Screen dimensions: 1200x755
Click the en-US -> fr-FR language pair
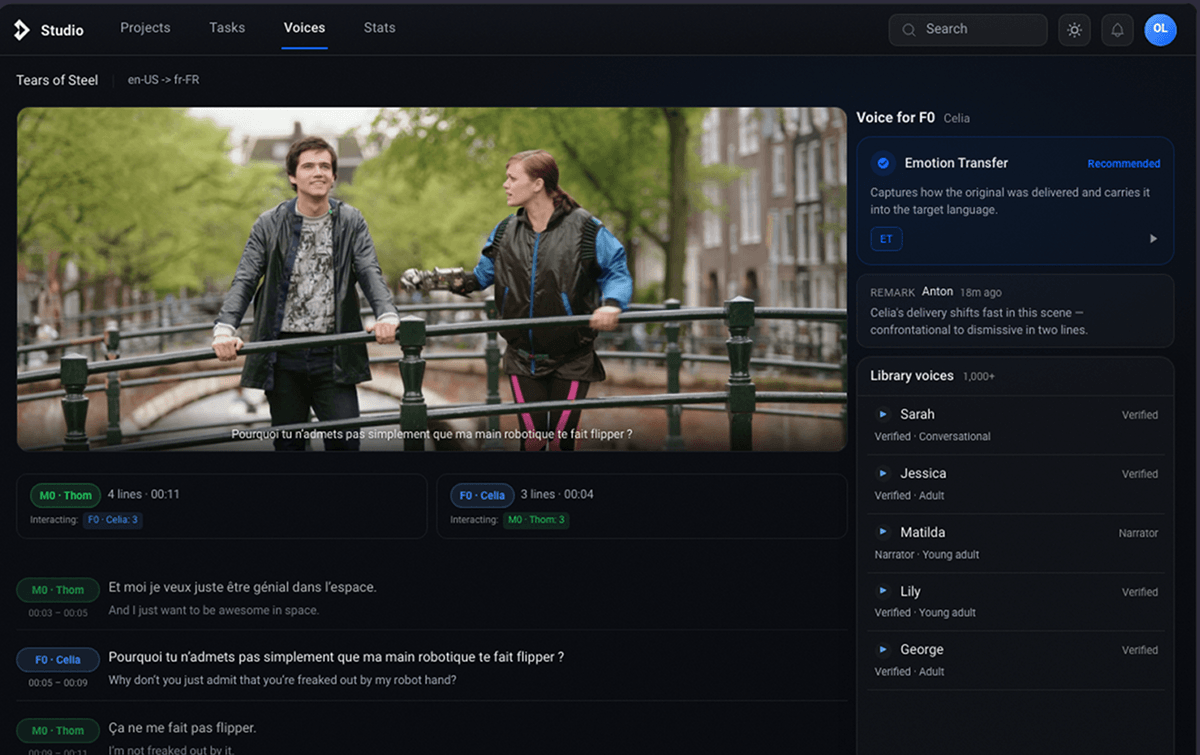(x=164, y=80)
